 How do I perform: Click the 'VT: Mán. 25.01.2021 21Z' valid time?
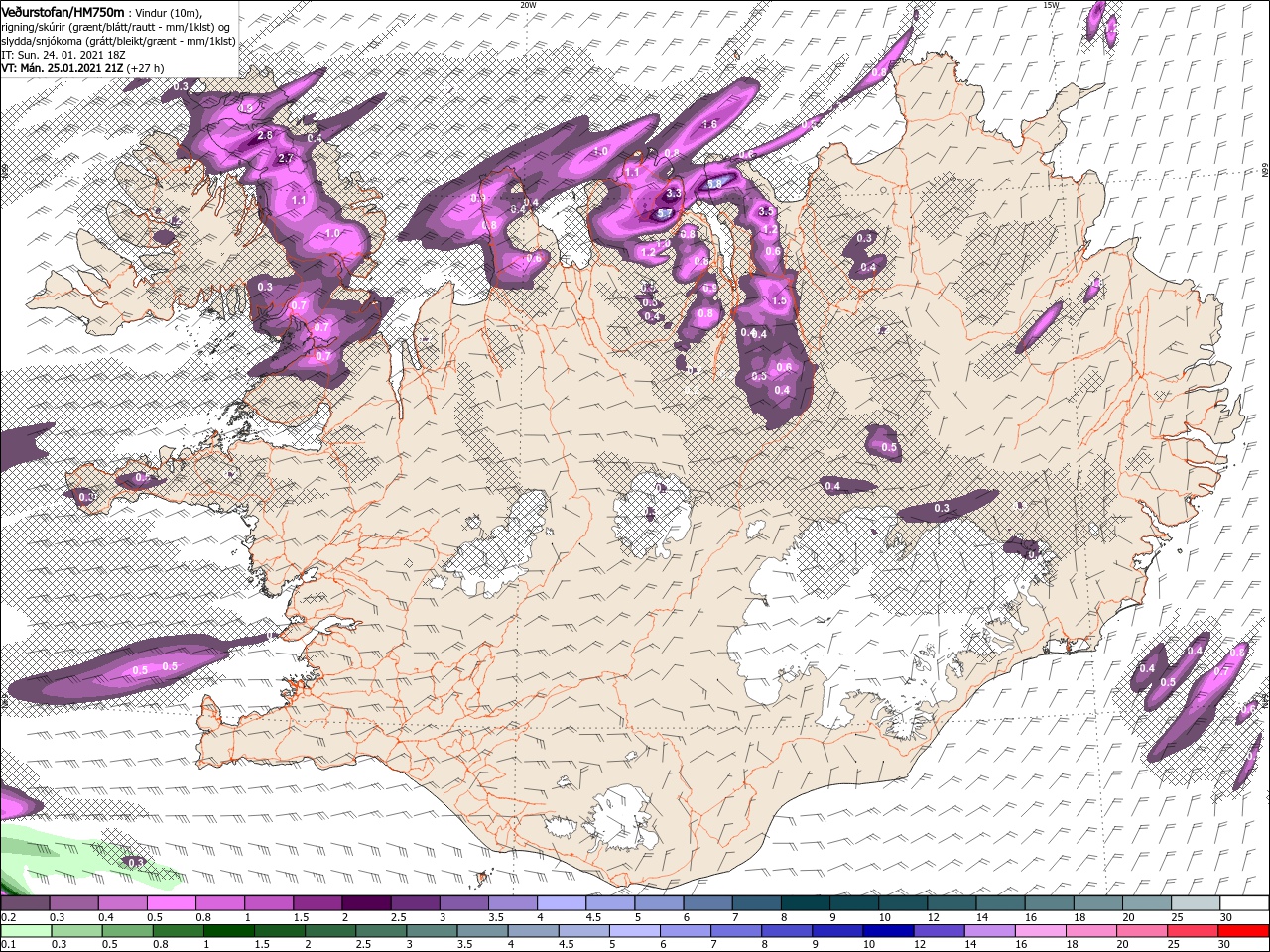pos(63,68)
